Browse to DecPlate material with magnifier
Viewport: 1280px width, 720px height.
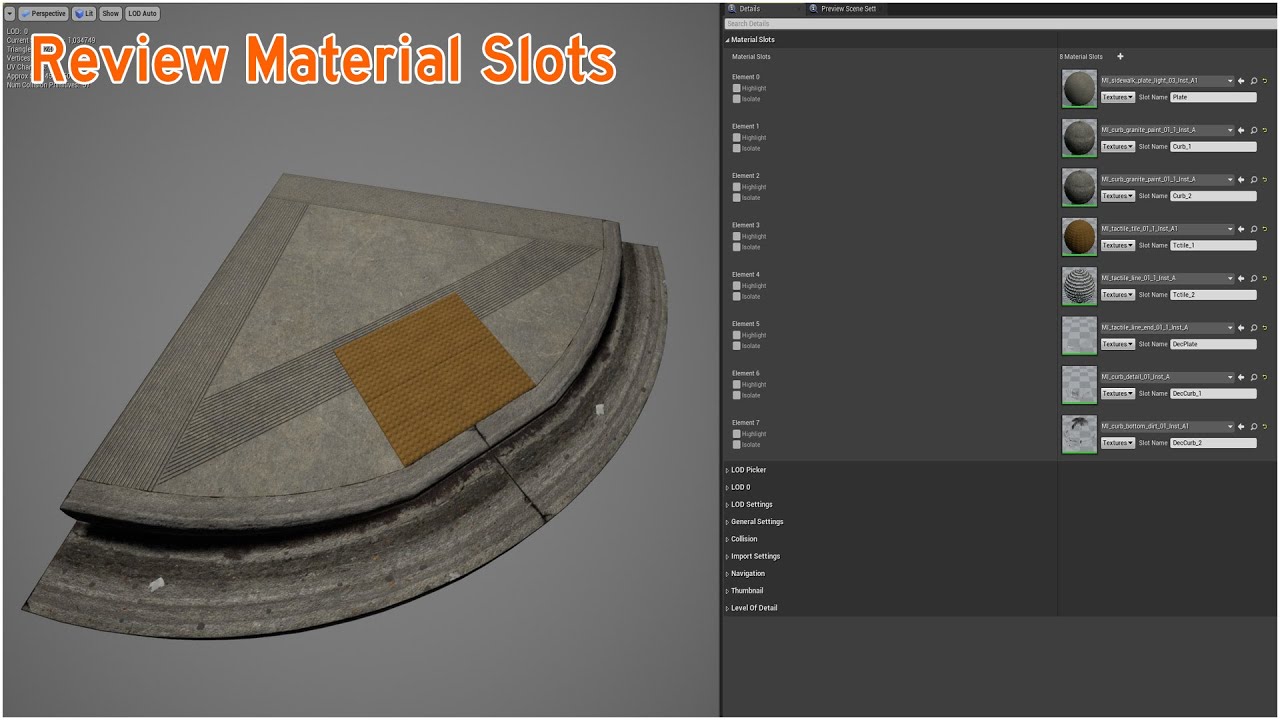(x=1253, y=328)
